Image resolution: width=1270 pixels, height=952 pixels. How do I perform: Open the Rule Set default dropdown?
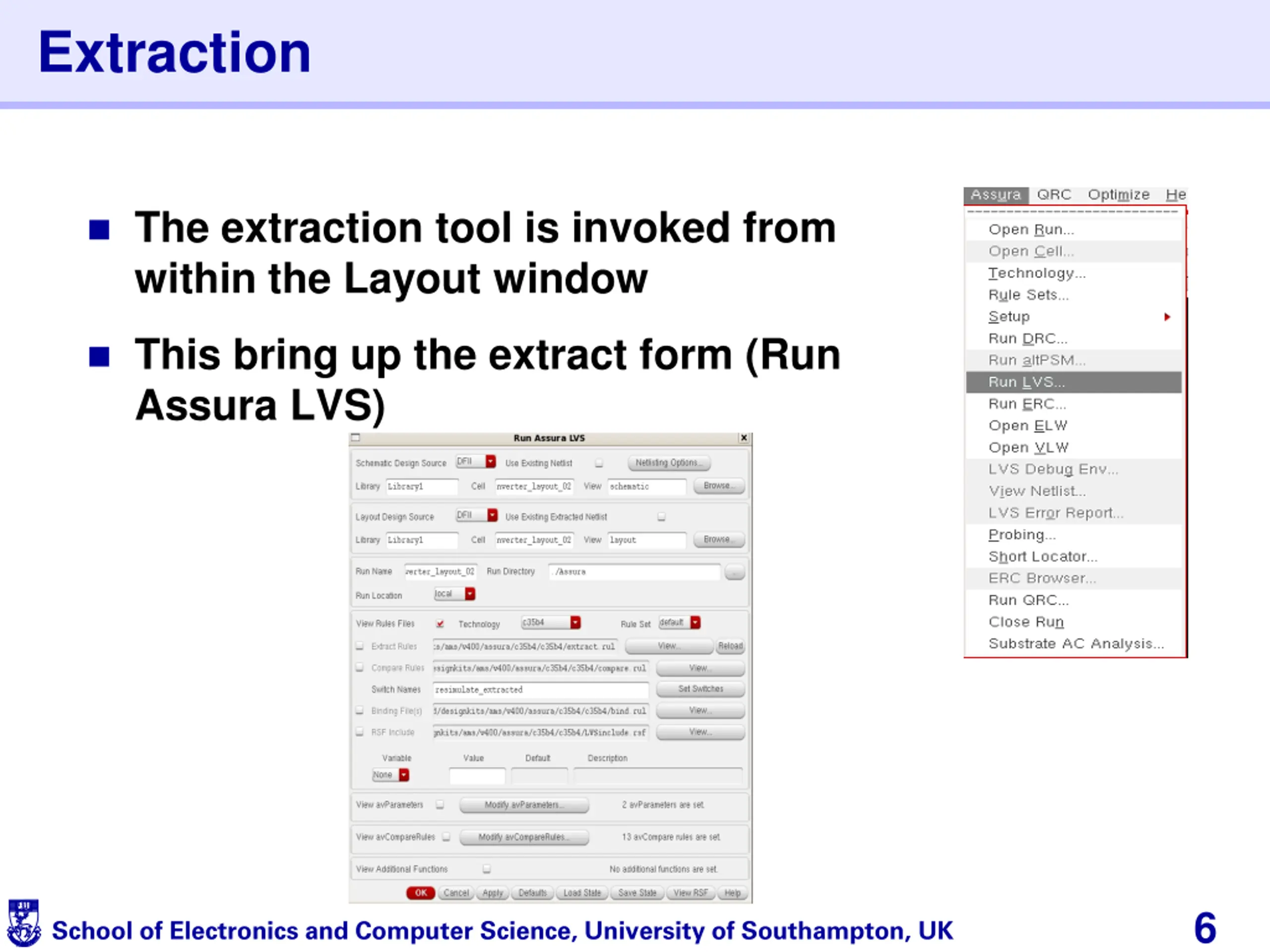679,623
